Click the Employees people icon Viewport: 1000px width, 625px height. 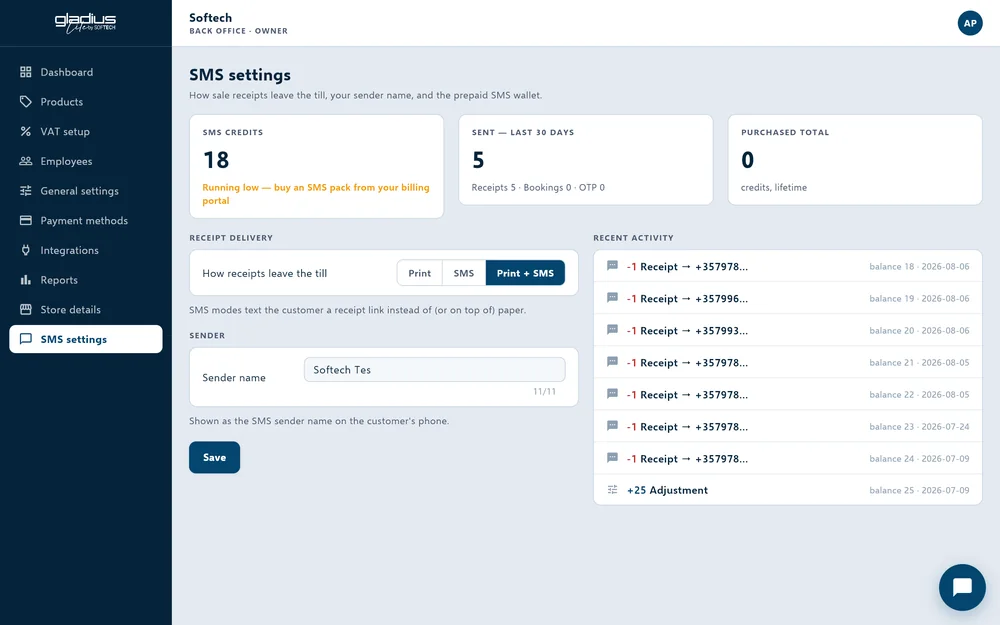(x=26, y=161)
